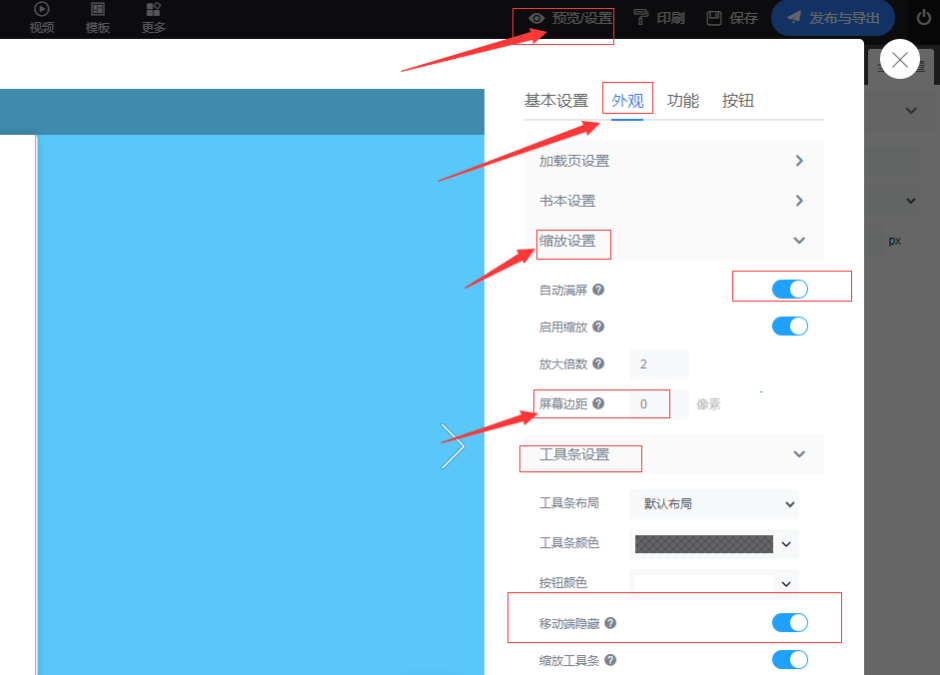Switch to the 基本设置 tab
The image size is (940, 675).
coord(556,101)
